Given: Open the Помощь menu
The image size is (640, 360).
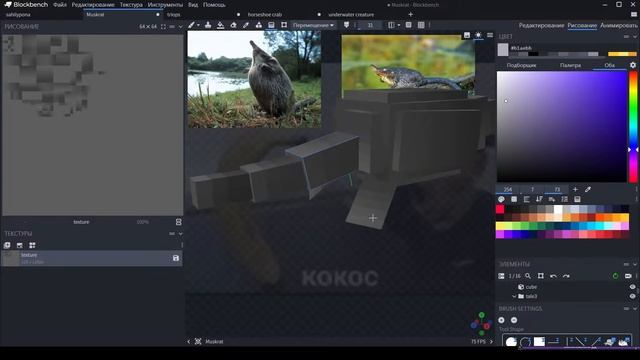Looking at the screenshot, I should click(x=214, y=4).
